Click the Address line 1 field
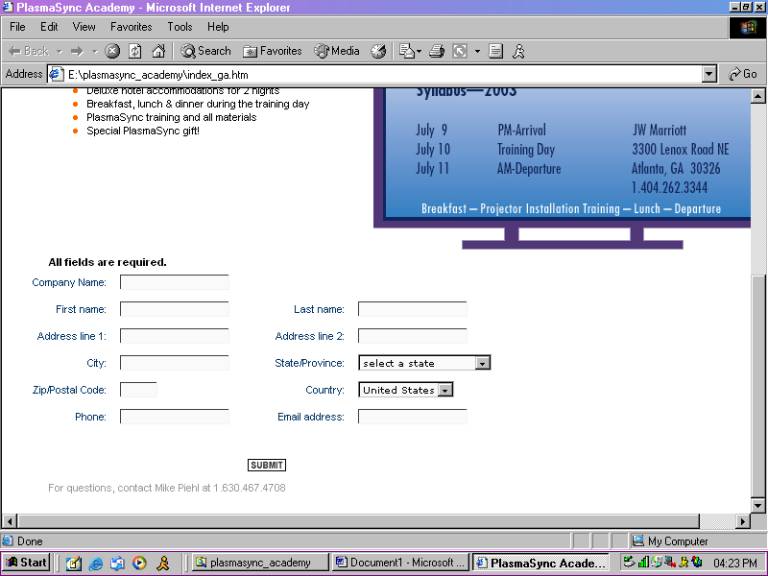This screenshot has height=576, width=768. point(174,336)
